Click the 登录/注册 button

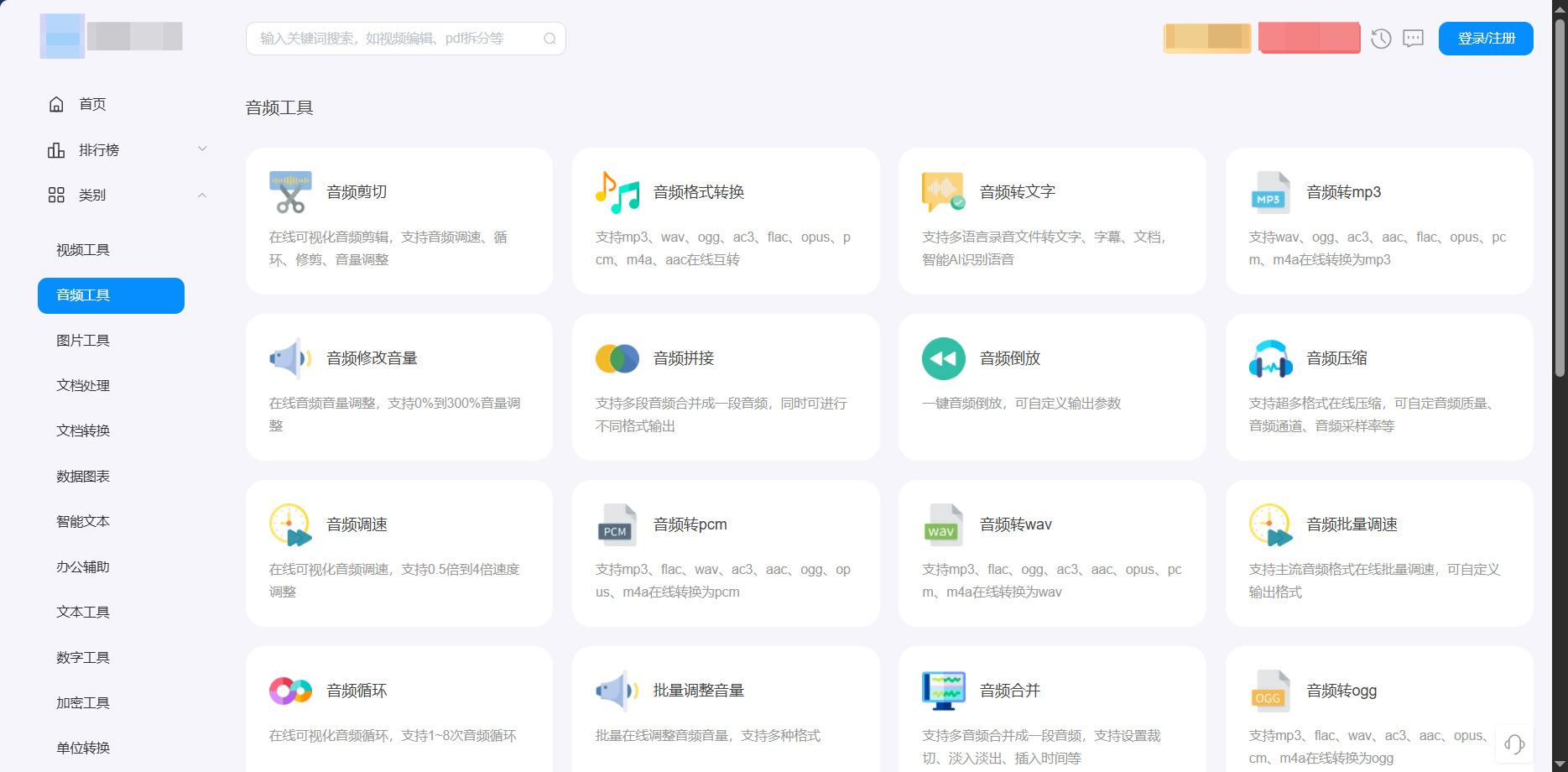point(1486,39)
